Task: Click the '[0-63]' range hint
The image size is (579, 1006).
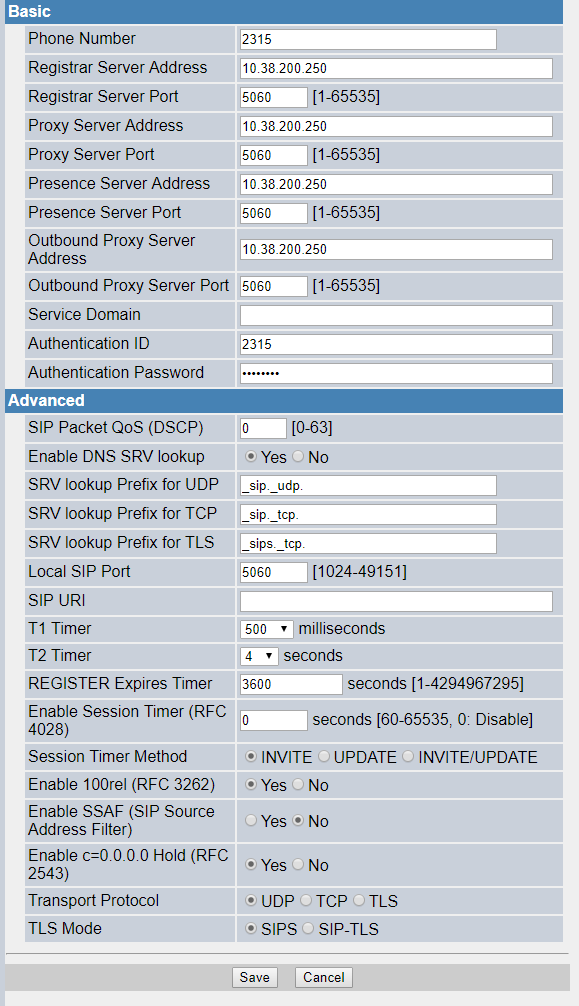Action: tap(312, 427)
